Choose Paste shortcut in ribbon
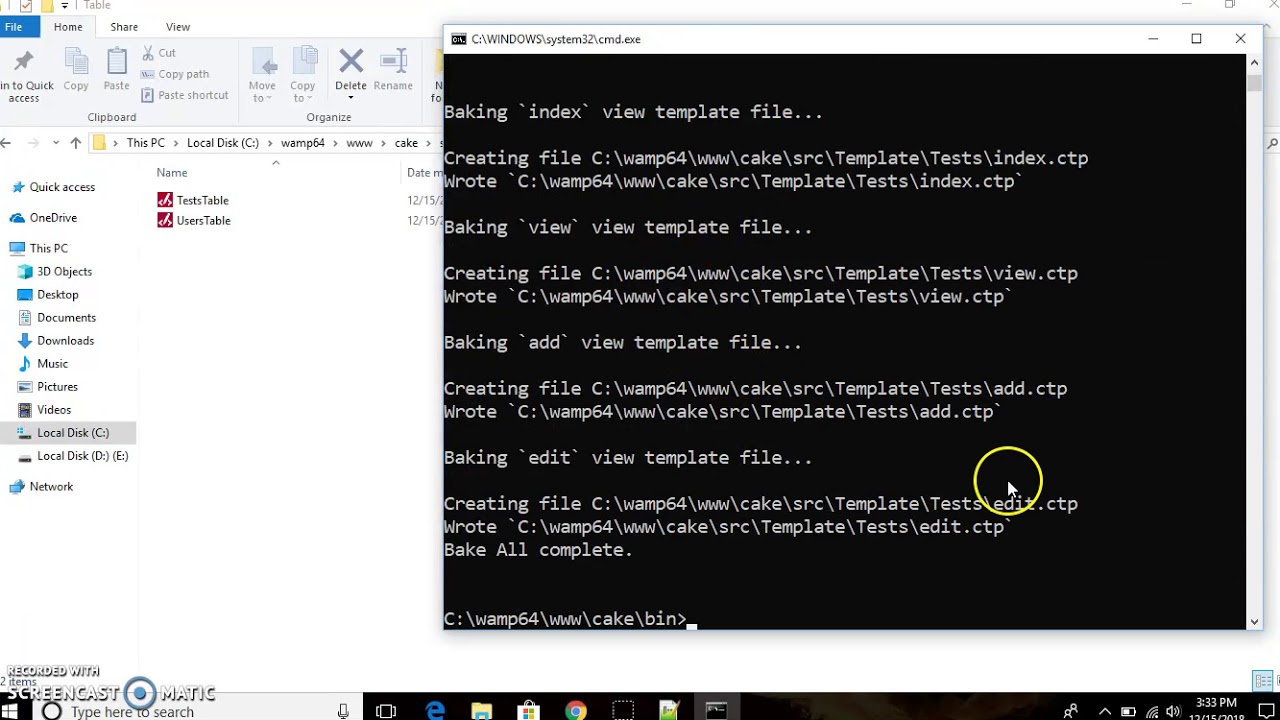Screen dimensions: 1280x720 click(184, 95)
